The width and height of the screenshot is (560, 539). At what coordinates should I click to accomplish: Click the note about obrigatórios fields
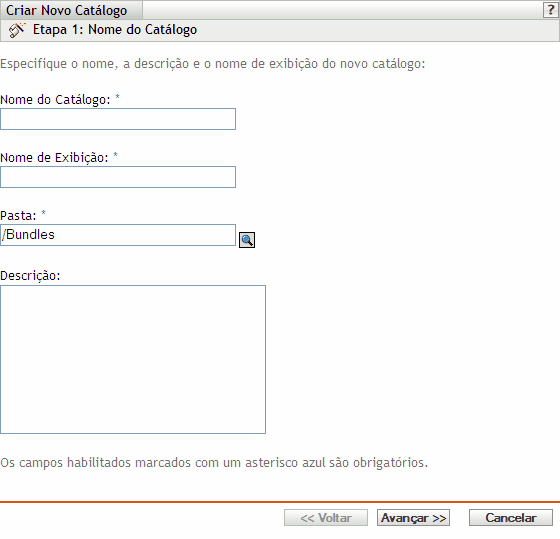click(x=214, y=463)
